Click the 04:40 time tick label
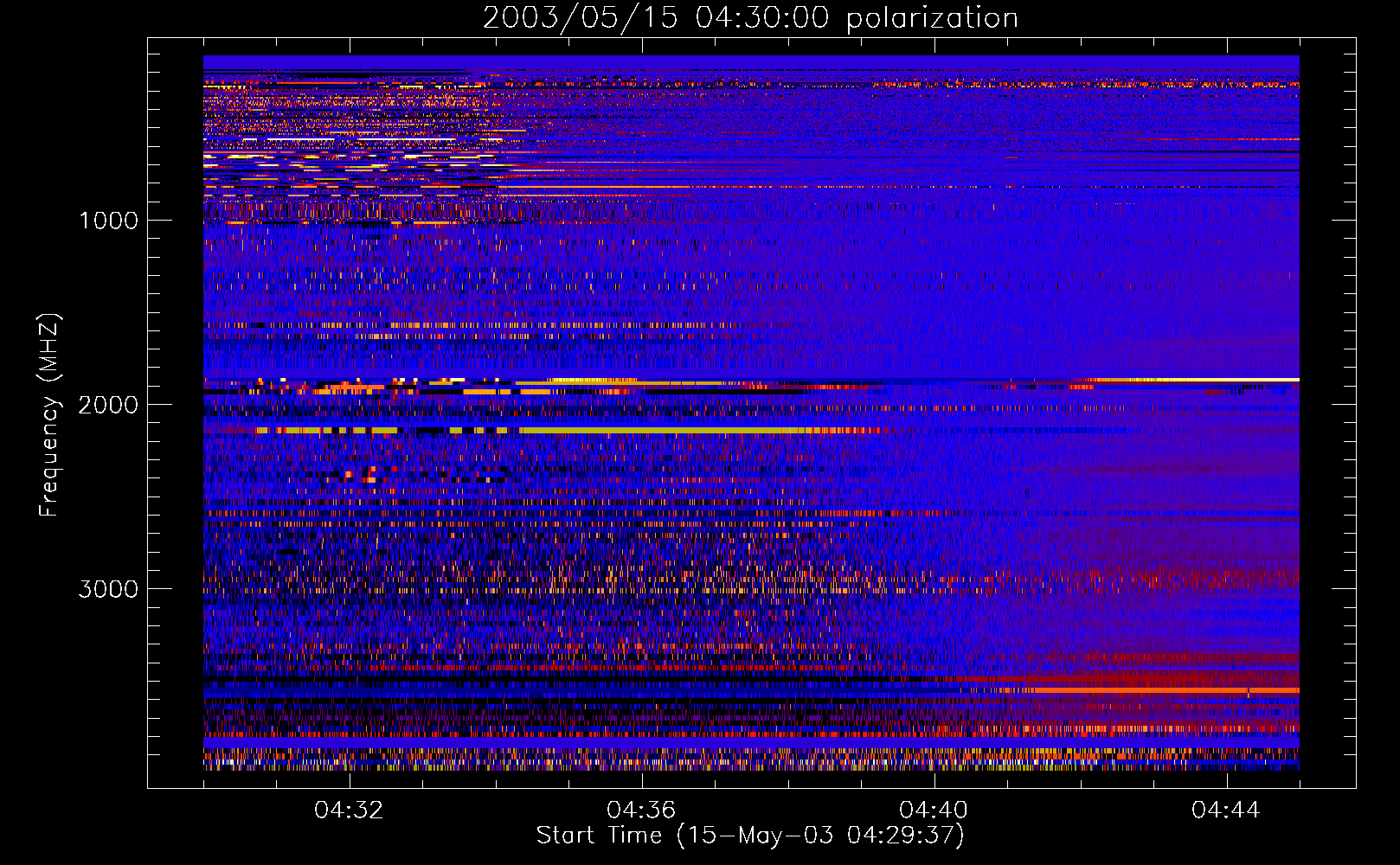Screen dimensions: 1400x865 tap(934, 811)
